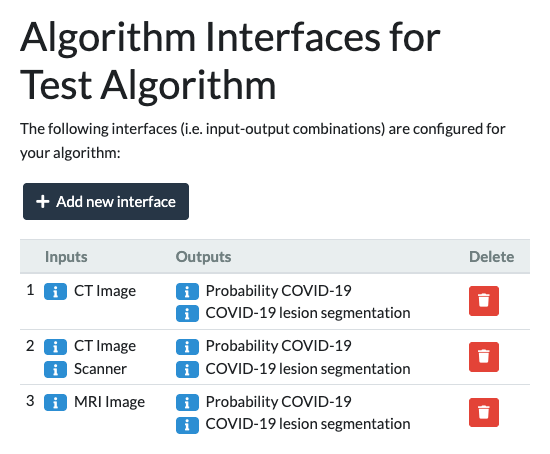Open info for Probability COVID-19 in row 2
Viewport: 550px width, 454px height.
pos(187,347)
